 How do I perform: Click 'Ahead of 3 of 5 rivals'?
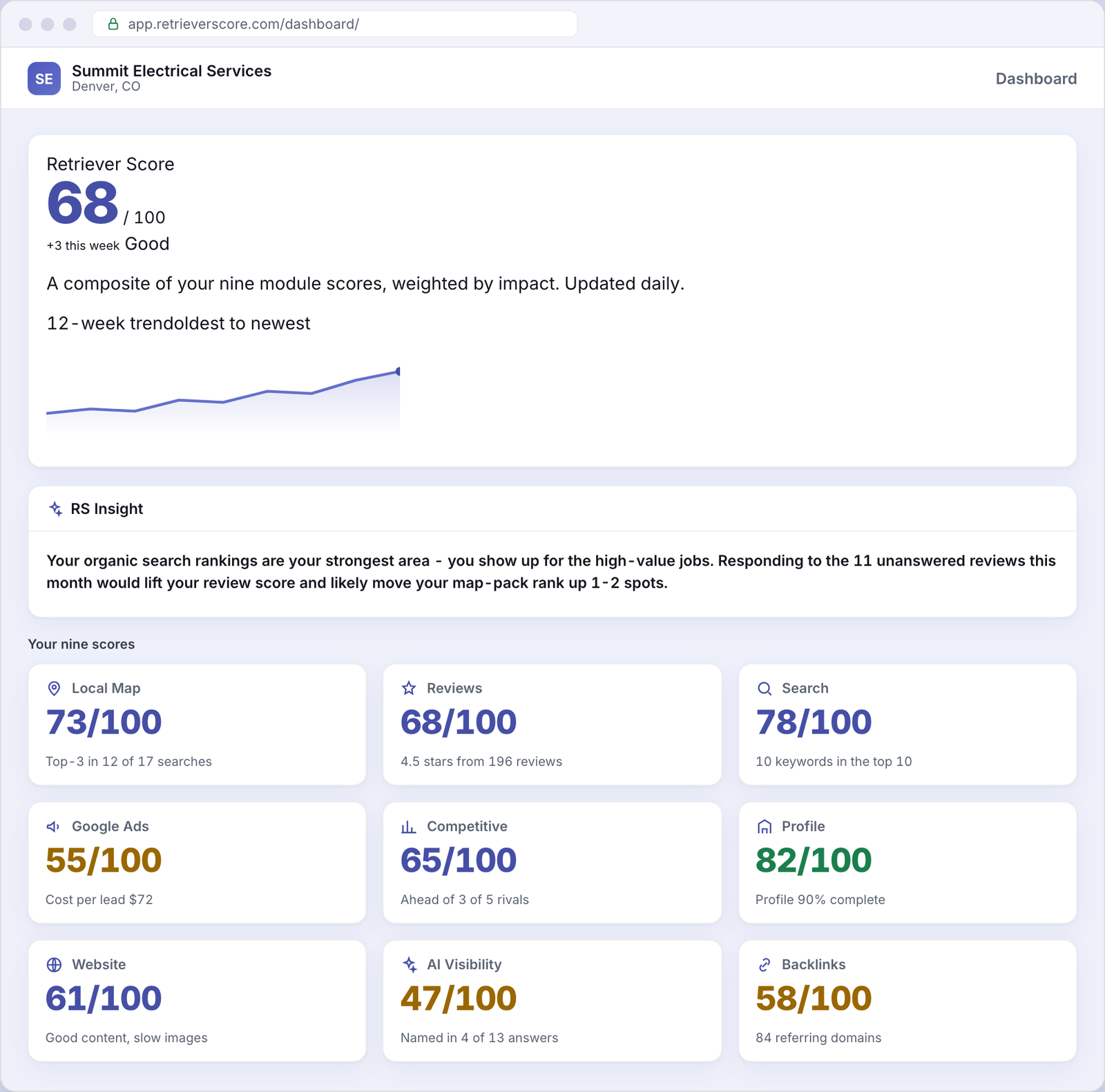(x=465, y=900)
